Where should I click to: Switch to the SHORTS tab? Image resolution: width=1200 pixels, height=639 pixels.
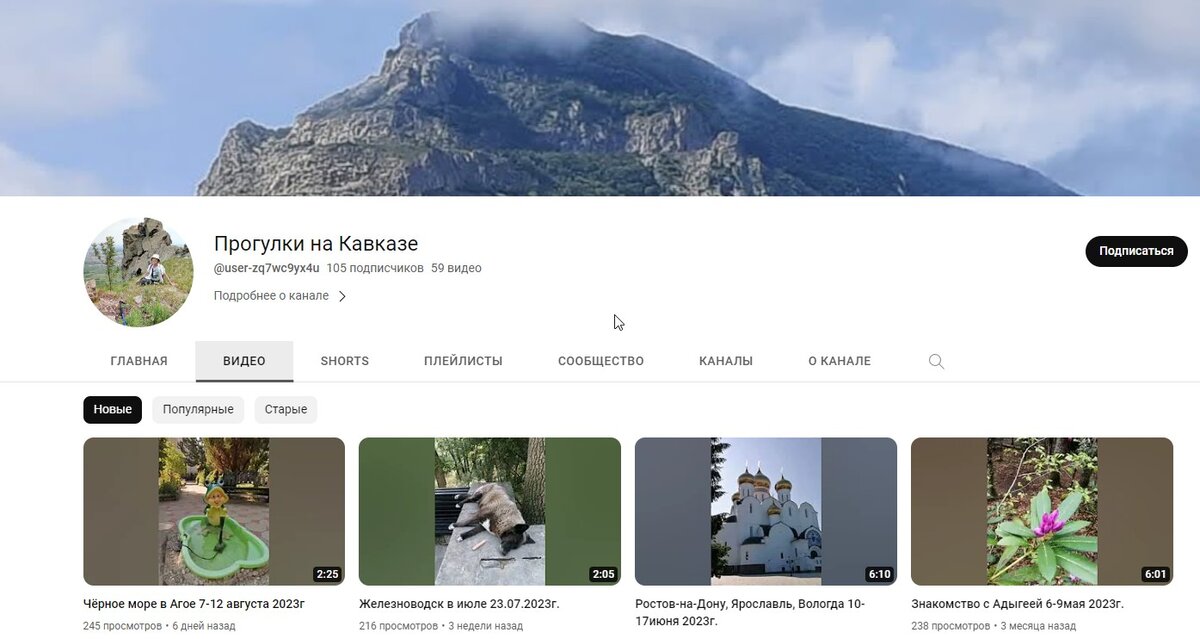pos(344,360)
